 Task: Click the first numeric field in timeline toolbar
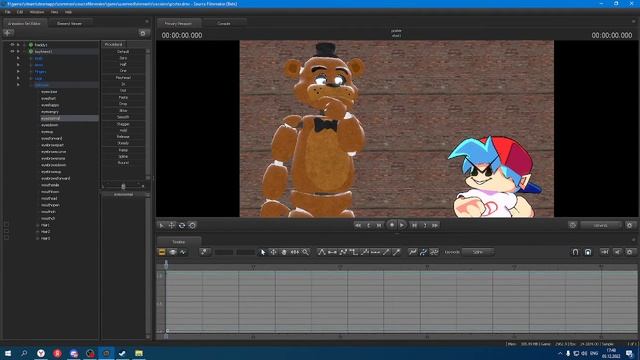[x=224, y=252]
